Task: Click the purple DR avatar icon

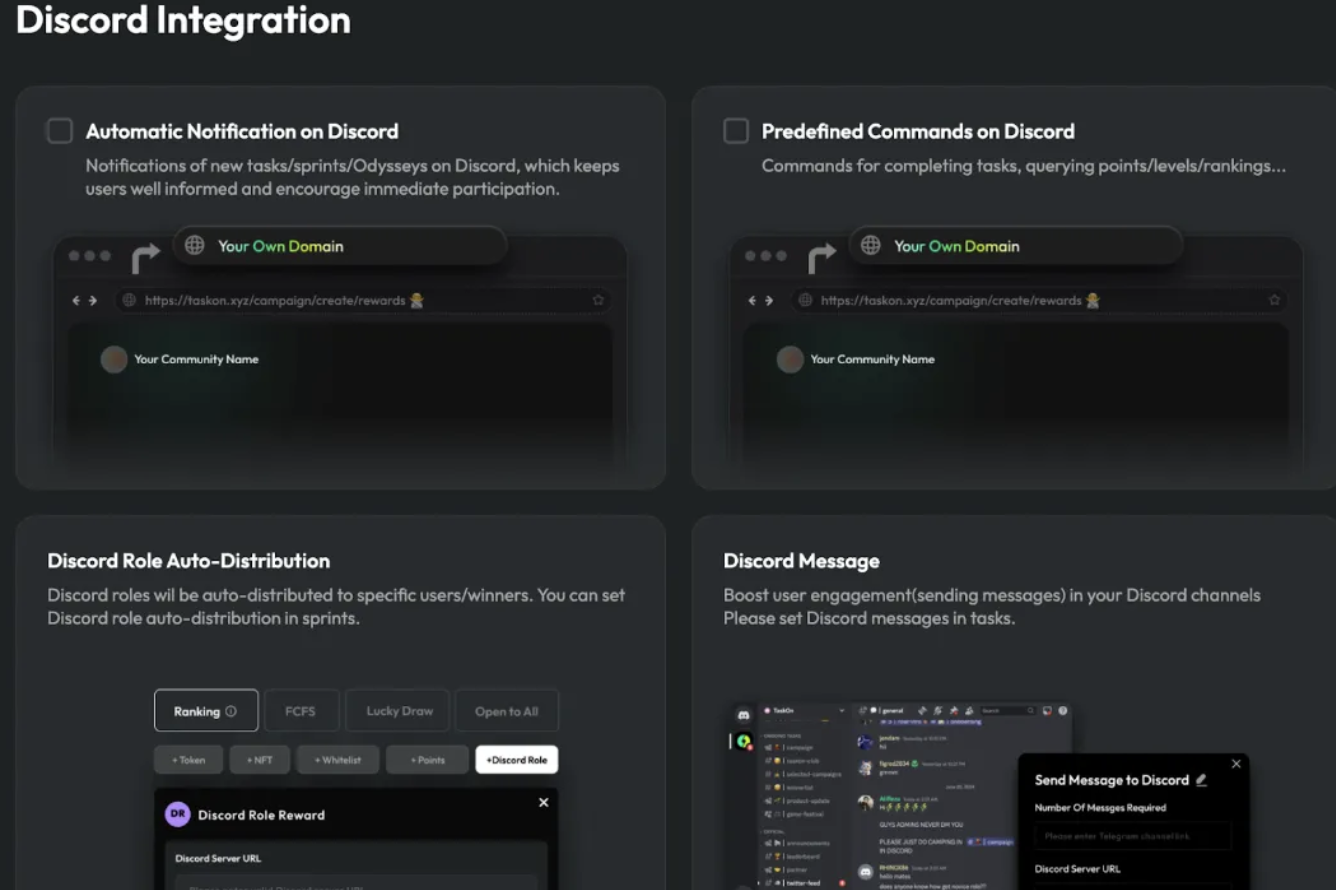Action: [178, 814]
